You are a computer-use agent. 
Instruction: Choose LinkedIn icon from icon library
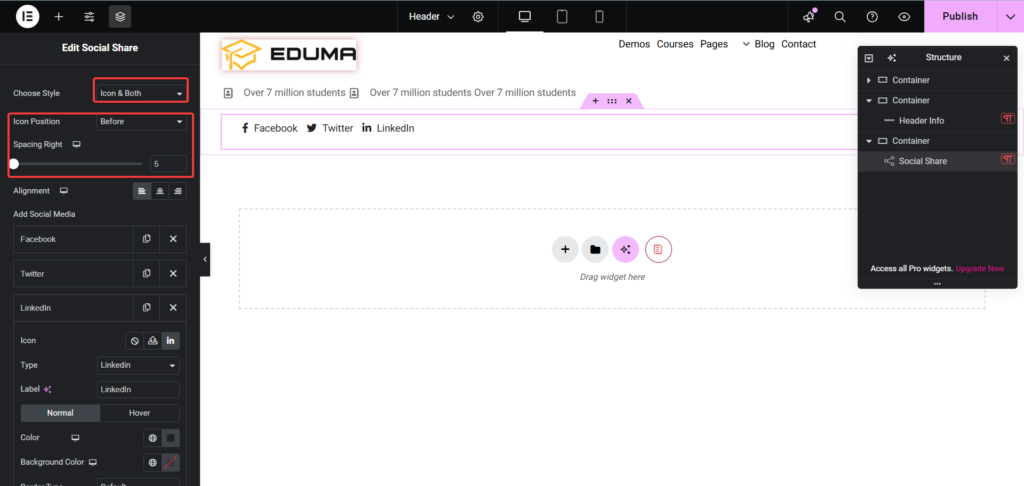pyautogui.click(x=170, y=340)
